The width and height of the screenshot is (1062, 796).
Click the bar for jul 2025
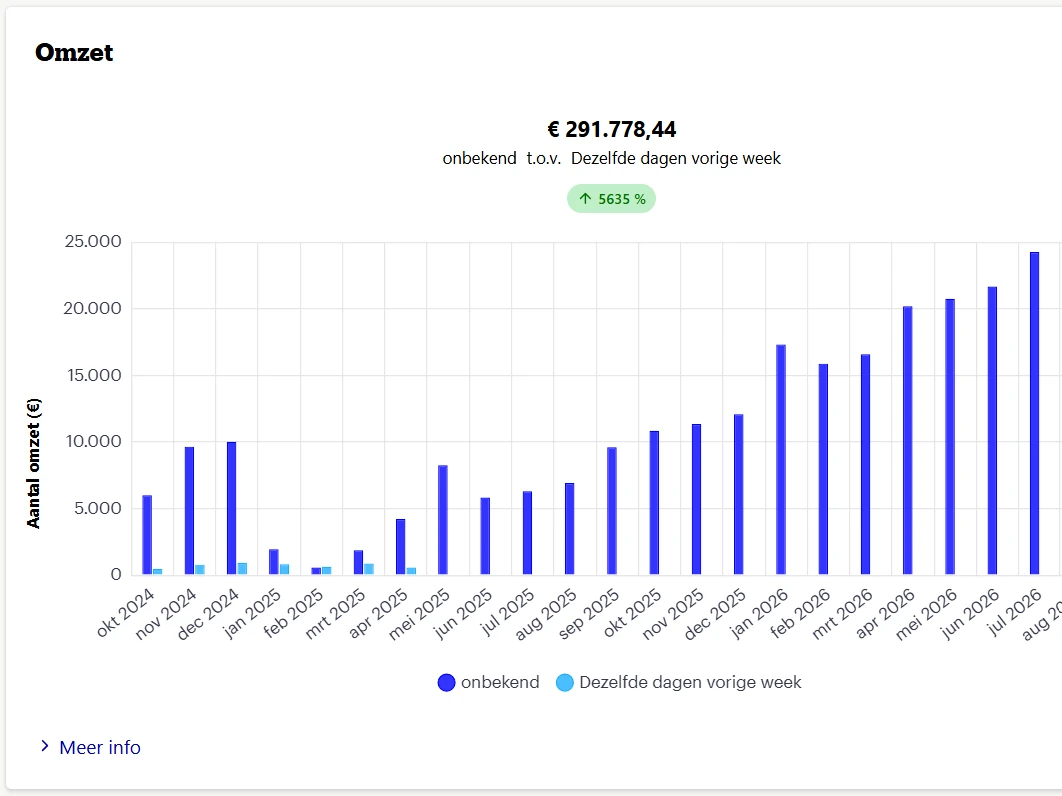click(528, 532)
